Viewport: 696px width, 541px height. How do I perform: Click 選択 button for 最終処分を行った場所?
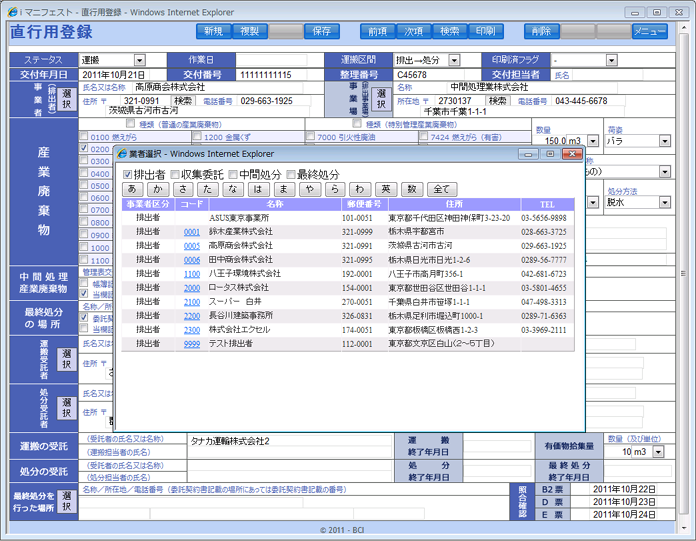(67, 501)
